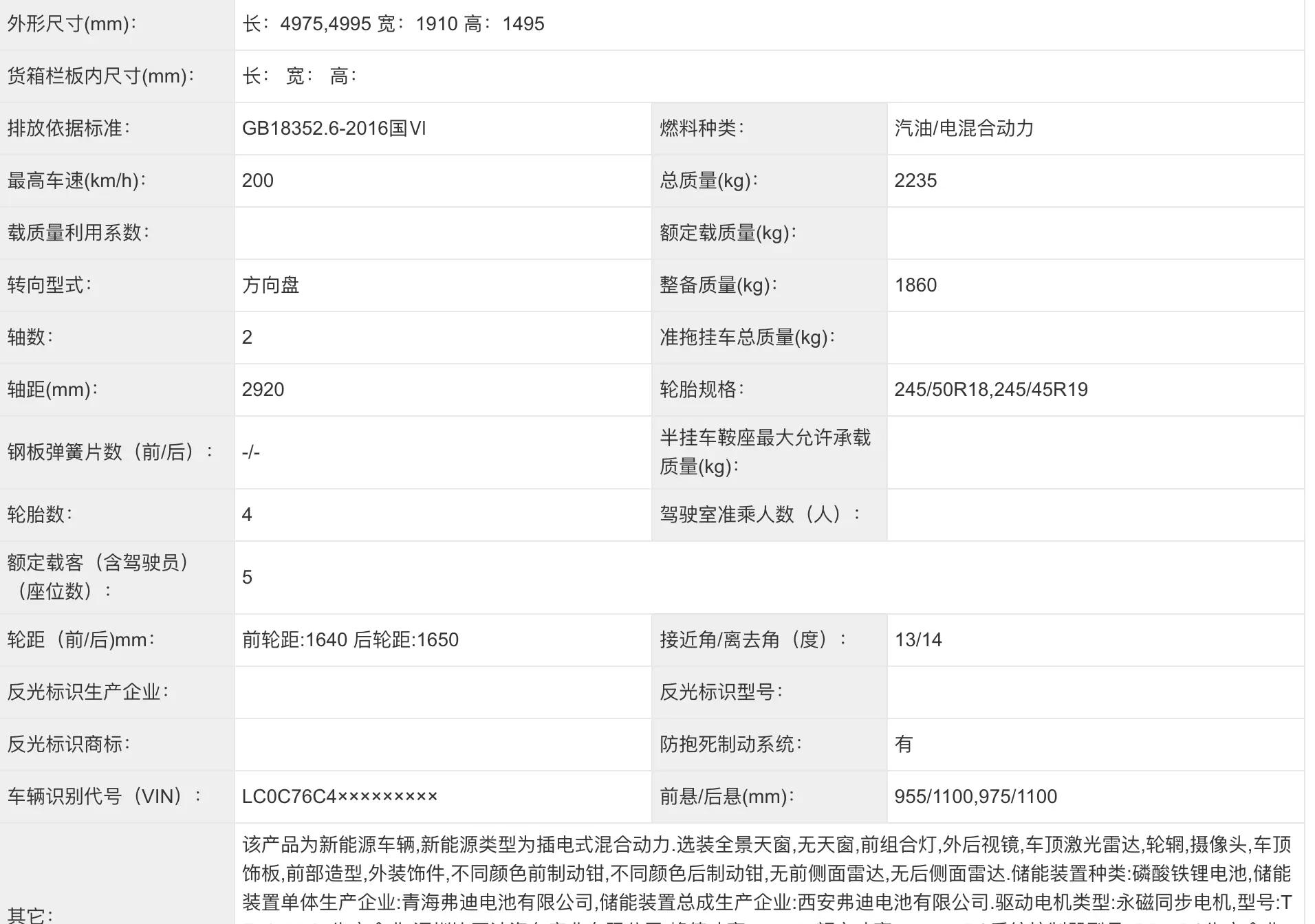Select the ABS value 有
The width and height of the screenshot is (1315, 924).
click(904, 745)
